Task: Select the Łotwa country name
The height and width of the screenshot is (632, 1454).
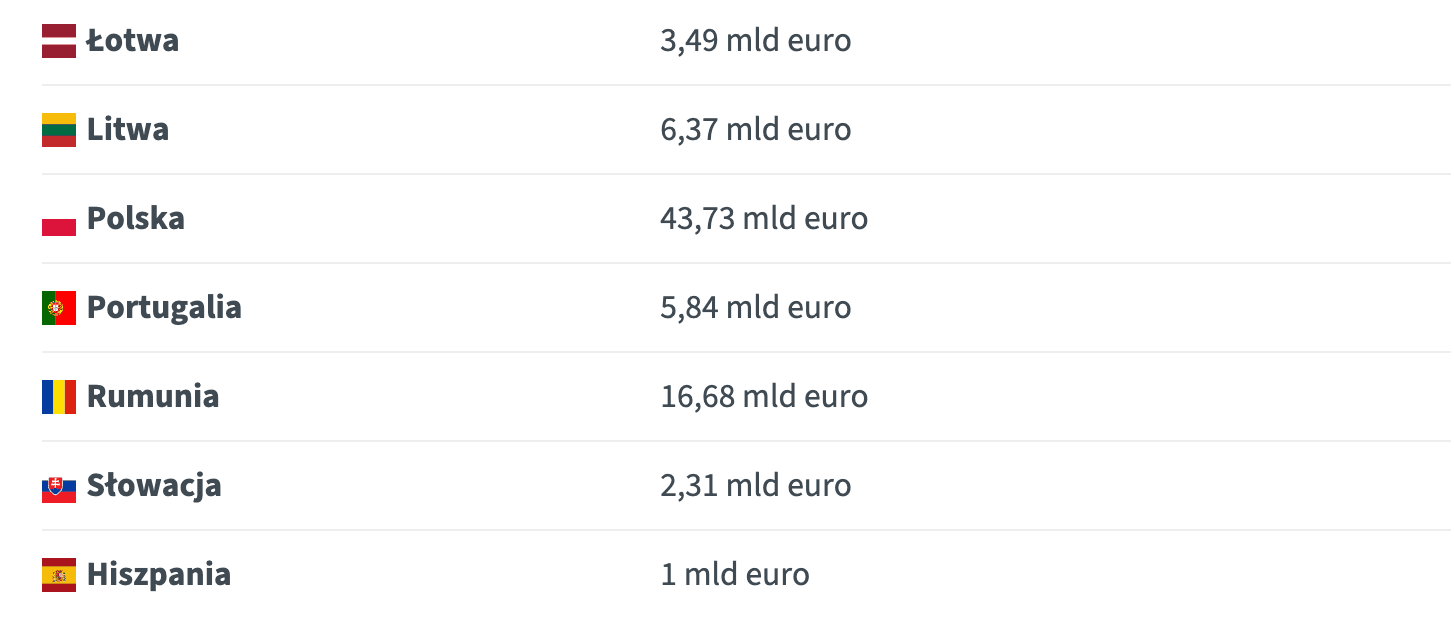Action: click(133, 41)
